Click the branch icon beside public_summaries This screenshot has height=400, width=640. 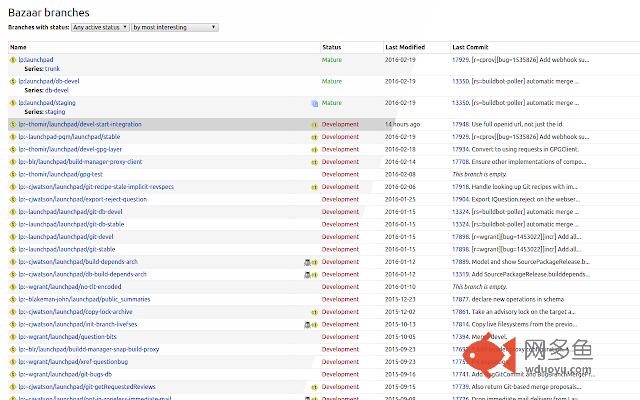pyautogui.click(x=13, y=299)
